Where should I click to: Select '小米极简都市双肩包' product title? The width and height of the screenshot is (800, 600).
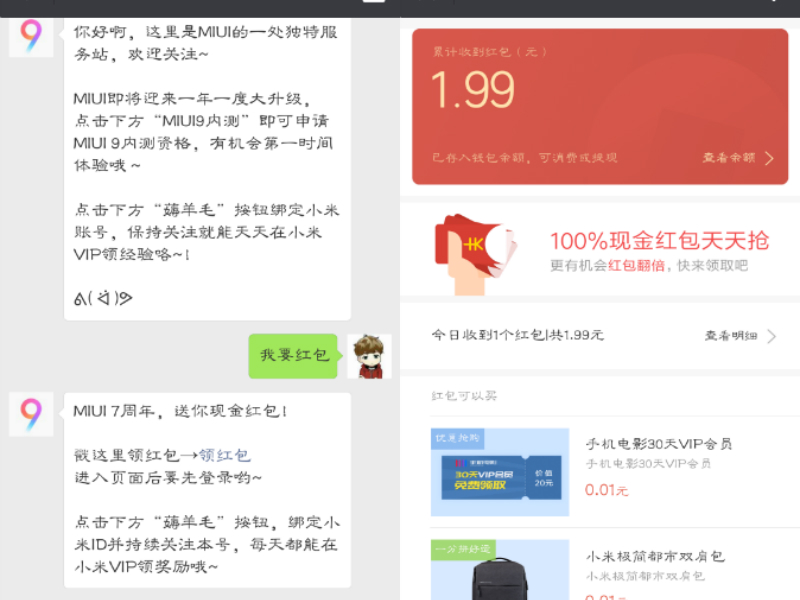point(655,556)
